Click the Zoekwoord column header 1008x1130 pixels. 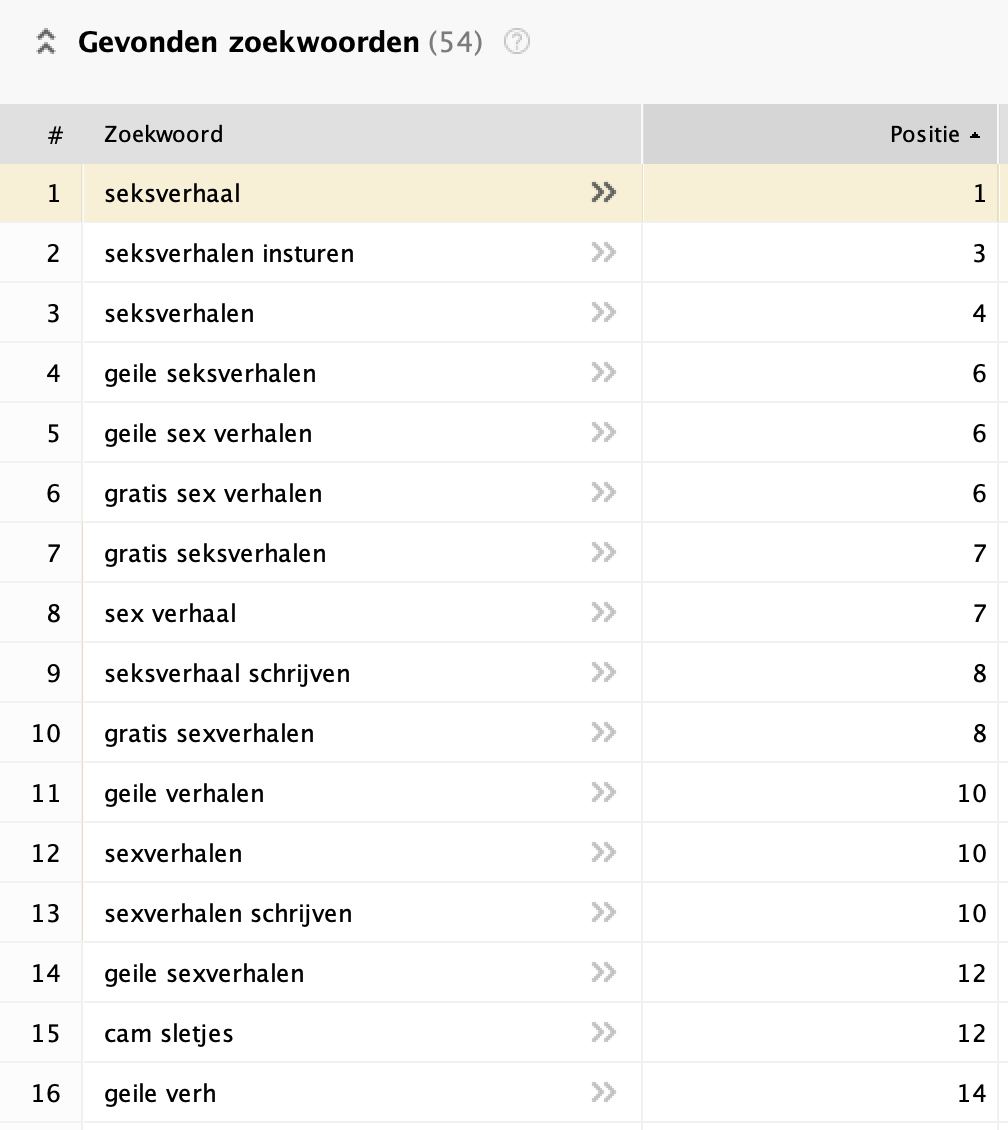tap(164, 134)
